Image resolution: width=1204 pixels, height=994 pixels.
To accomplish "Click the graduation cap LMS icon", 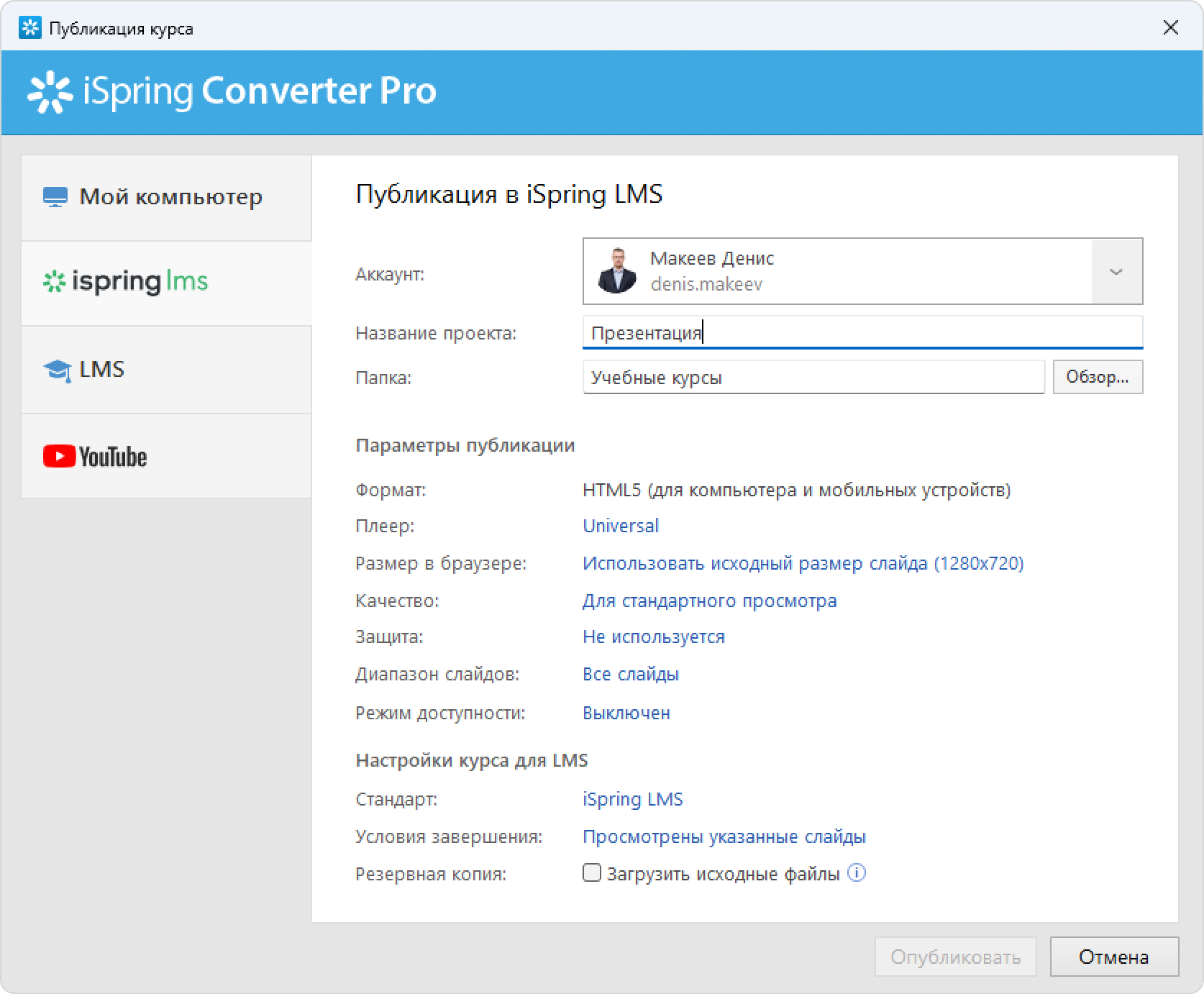I will point(58,370).
